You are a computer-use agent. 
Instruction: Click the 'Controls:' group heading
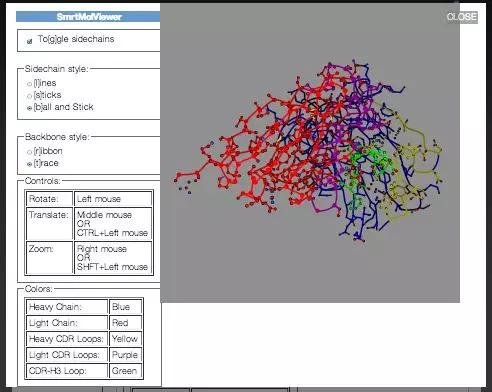click(x=43, y=181)
